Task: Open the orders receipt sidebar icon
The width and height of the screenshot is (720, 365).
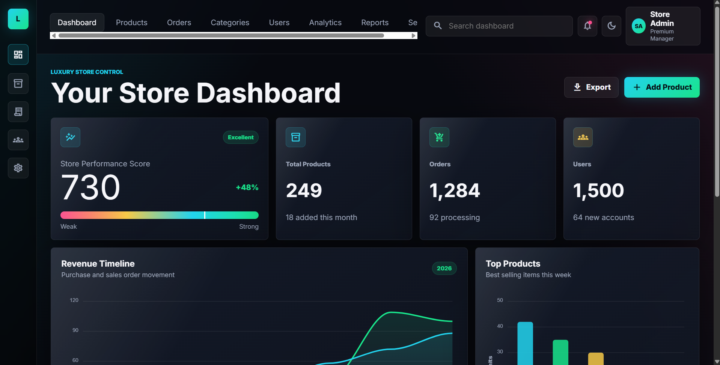Action: (x=18, y=112)
